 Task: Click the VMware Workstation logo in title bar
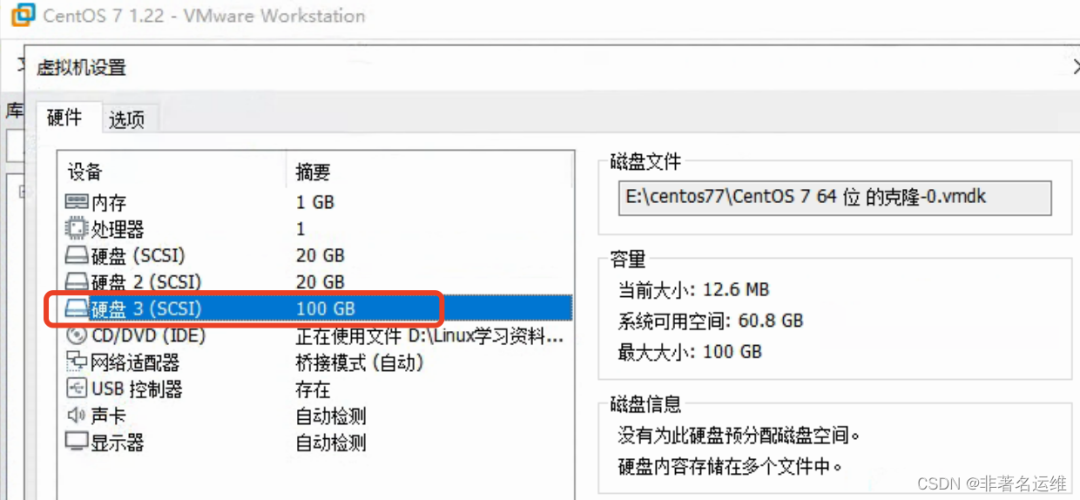[21, 15]
